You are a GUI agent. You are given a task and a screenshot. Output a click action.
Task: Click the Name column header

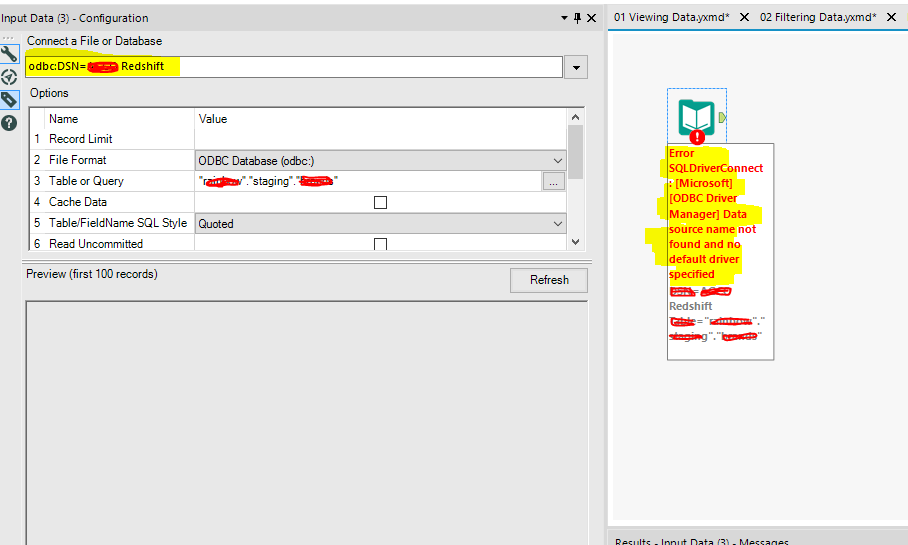(x=64, y=119)
